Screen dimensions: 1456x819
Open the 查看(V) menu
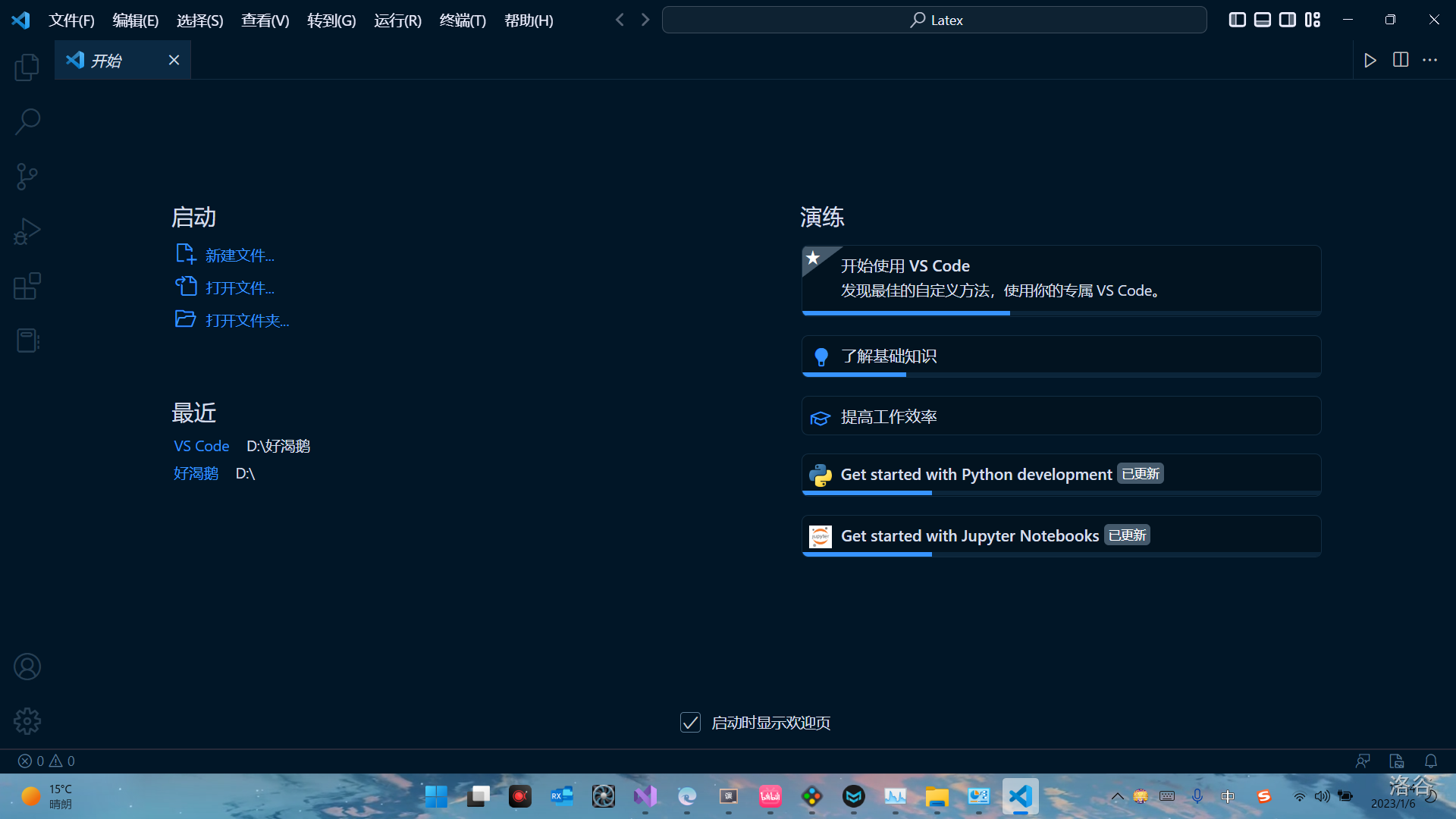coord(265,20)
